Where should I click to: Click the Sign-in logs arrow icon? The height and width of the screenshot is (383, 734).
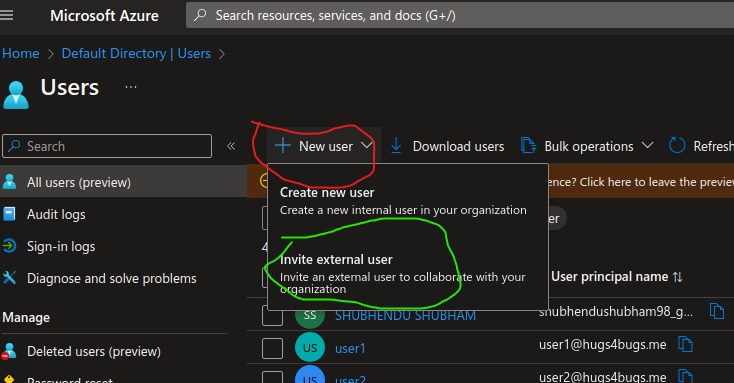(x=9, y=246)
